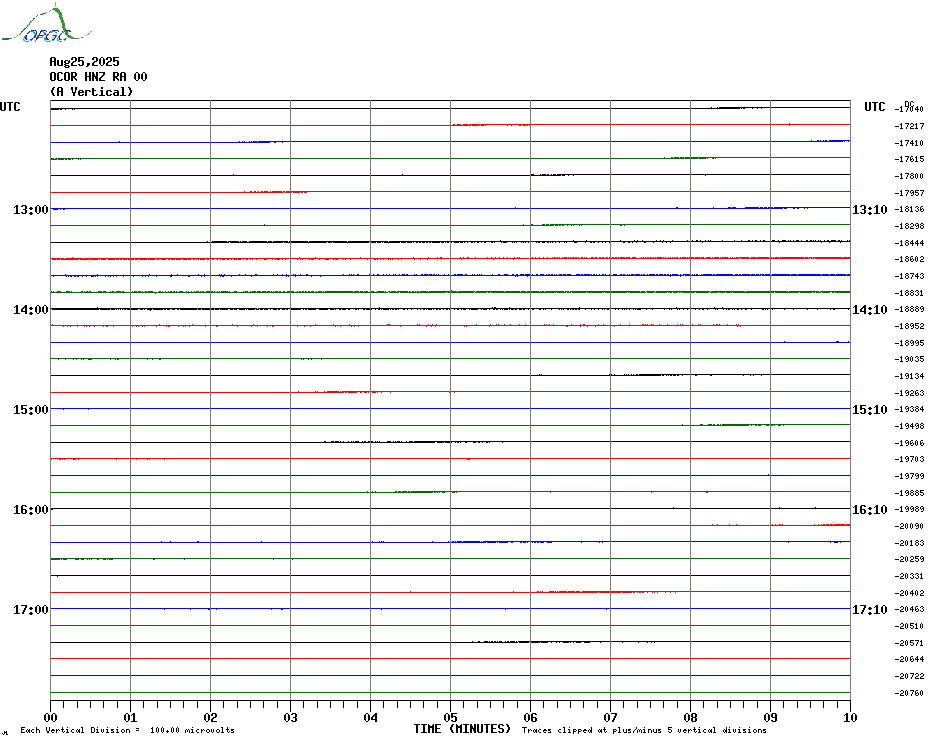The image size is (930, 744).
Task: Click the DC offset value -18136
Action: tap(909, 209)
